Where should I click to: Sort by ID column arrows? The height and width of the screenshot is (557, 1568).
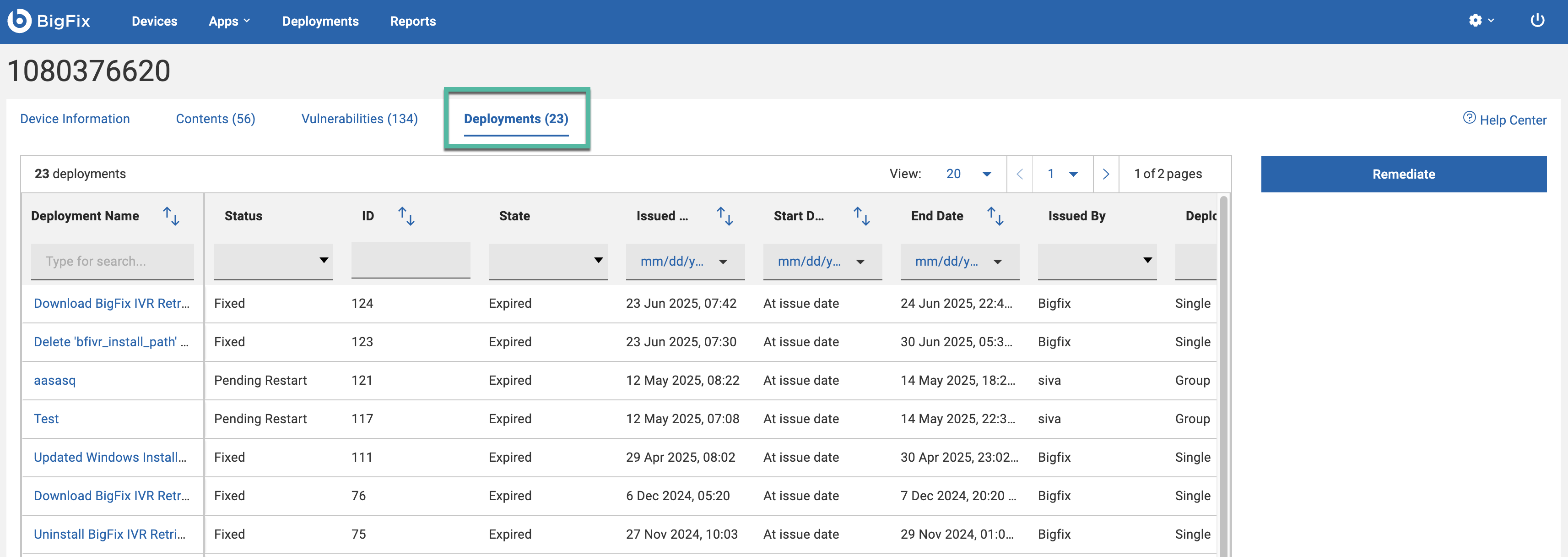click(x=406, y=216)
